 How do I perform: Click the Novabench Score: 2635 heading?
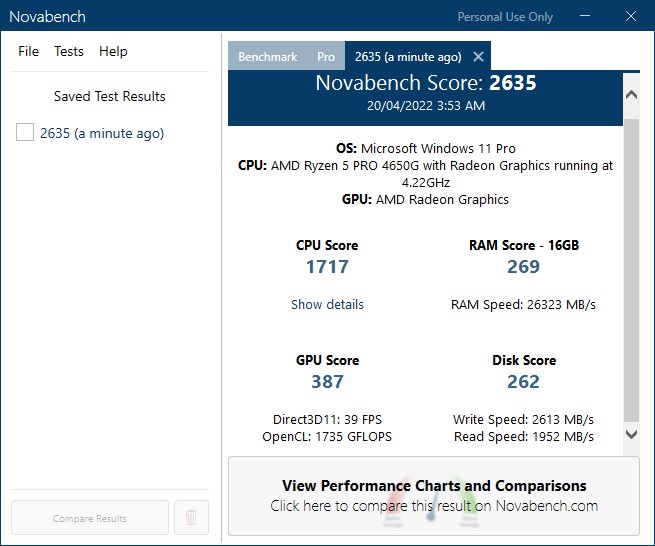tap(426, 83)
